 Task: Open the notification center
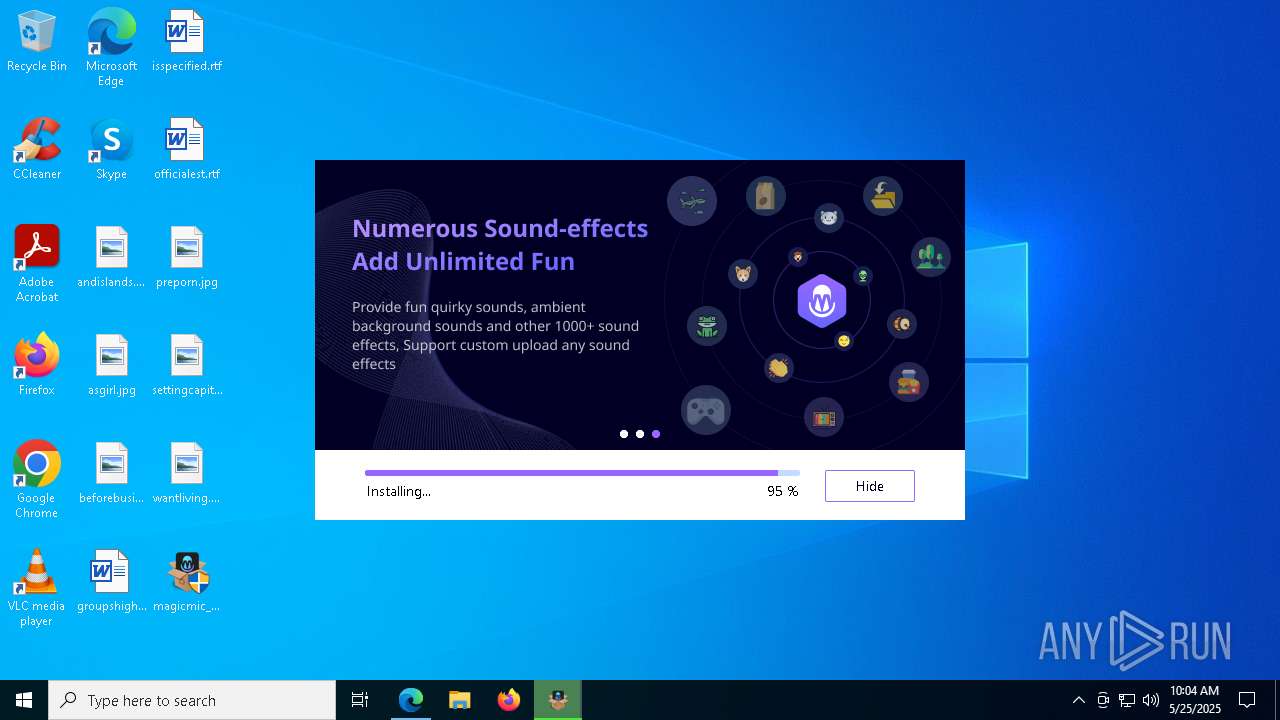(1247, 700)
